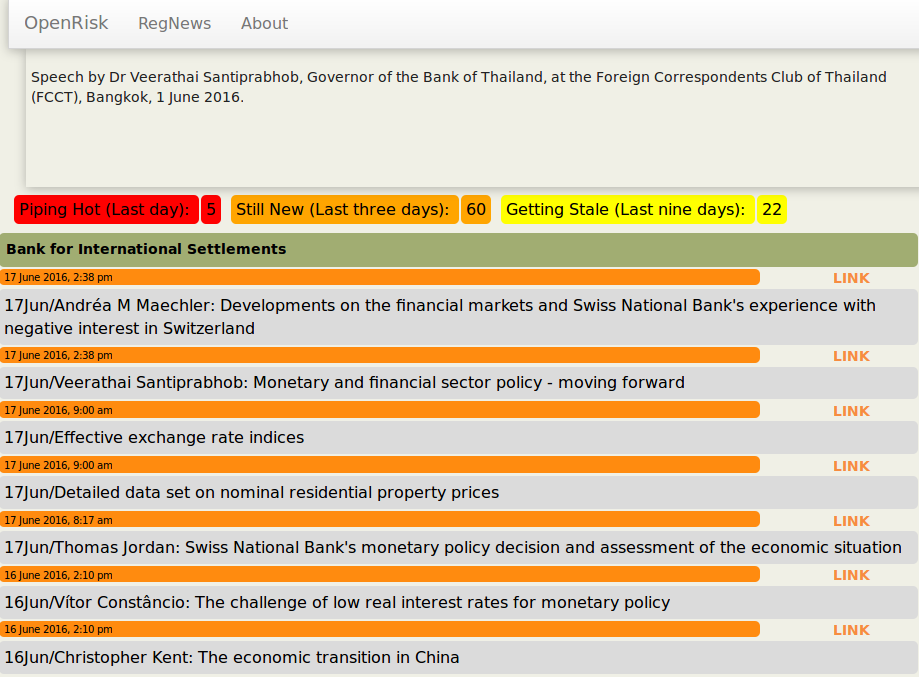This screenshot has width=919, height=677.
Task: Click timestamp bar above Maechler headline
Action: pos(380,277)
